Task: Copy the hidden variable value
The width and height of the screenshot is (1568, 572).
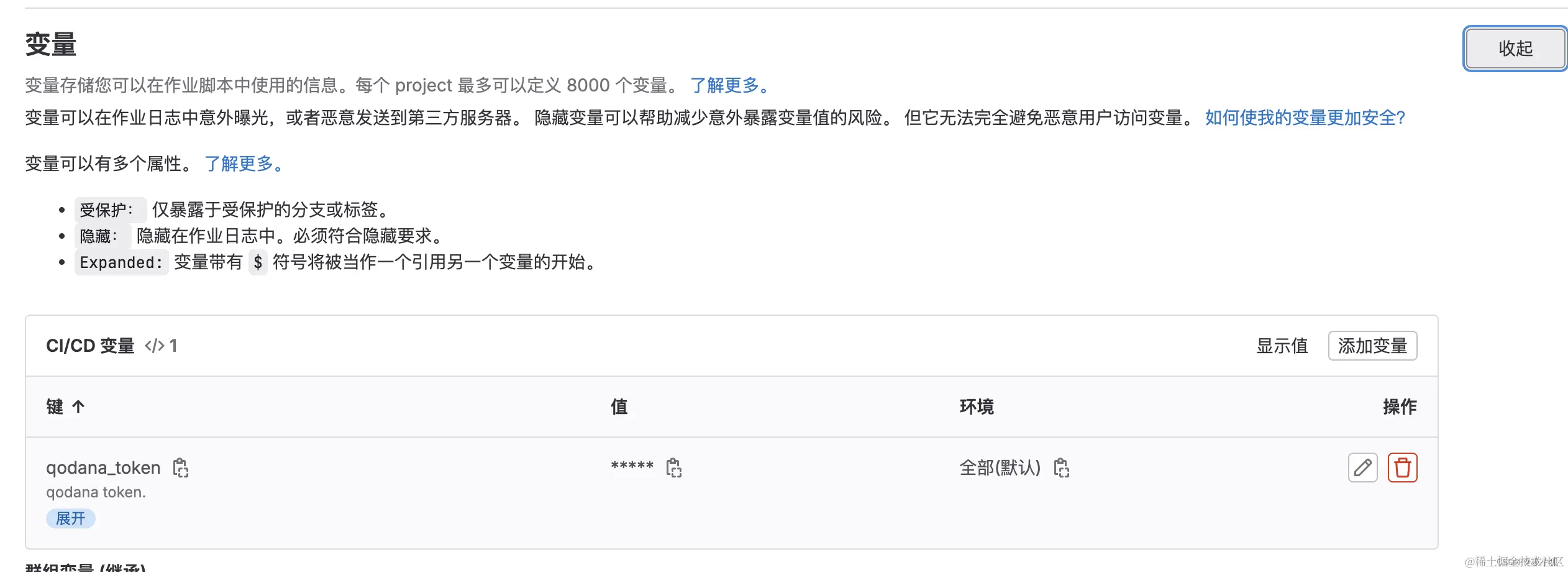Action: [675, 468]
